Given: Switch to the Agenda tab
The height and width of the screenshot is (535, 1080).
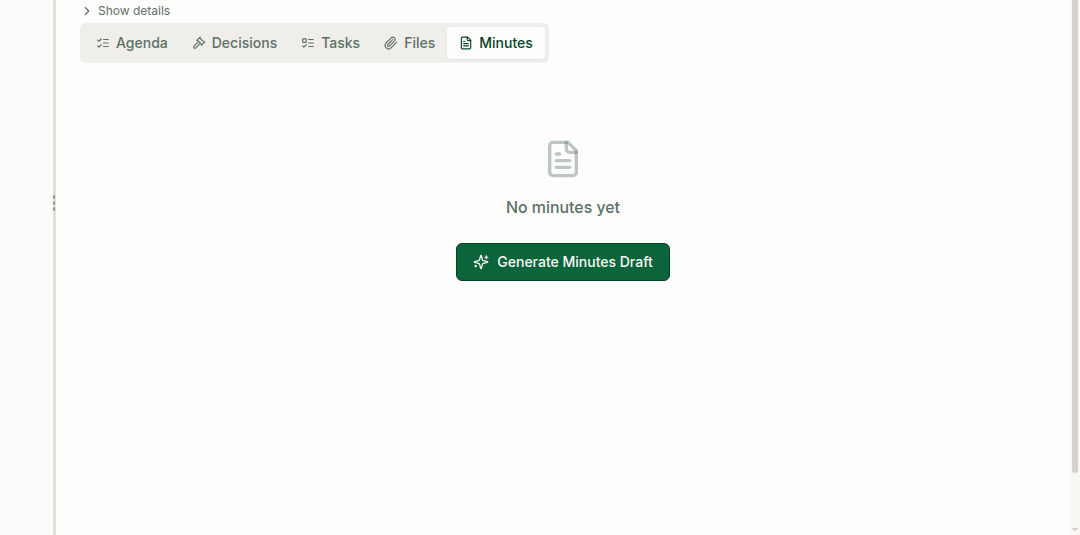Looking at the screenshot, I should tap(132, 43).
